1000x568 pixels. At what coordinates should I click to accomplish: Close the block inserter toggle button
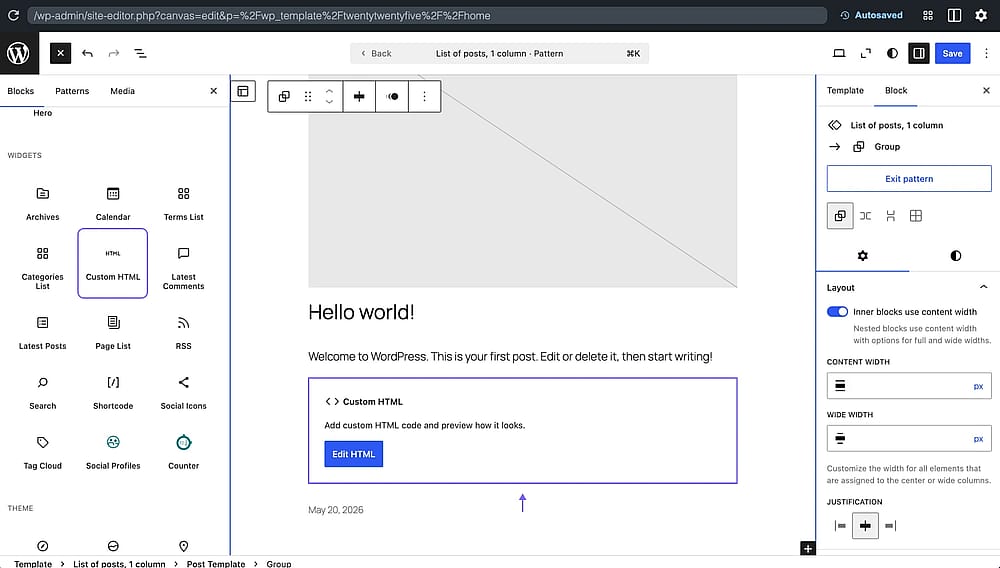tap(60, 53)
